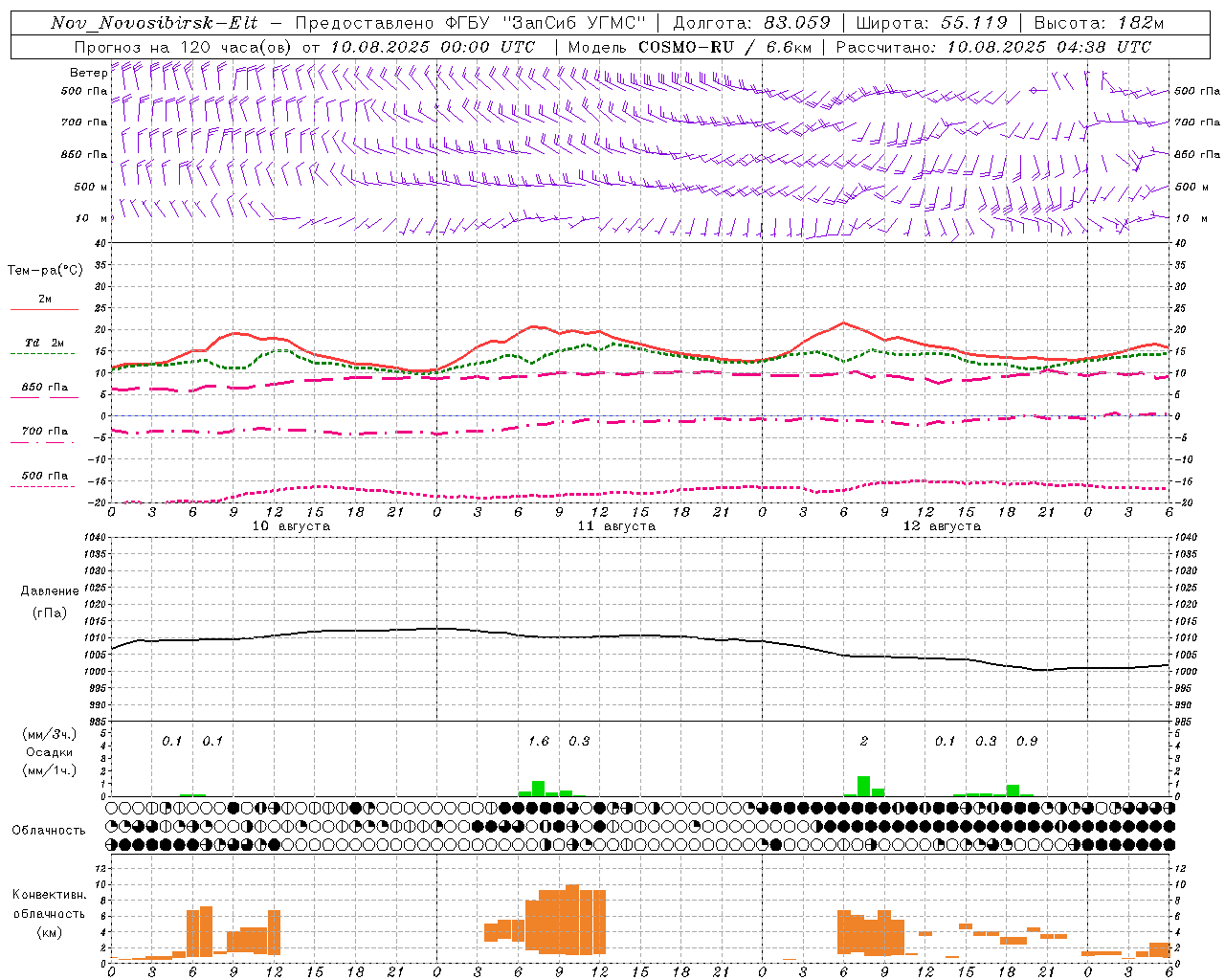Click the station title "Nov_Novosibirsk-Elt"
1225x980 pixels.
(x=154, y=23)
